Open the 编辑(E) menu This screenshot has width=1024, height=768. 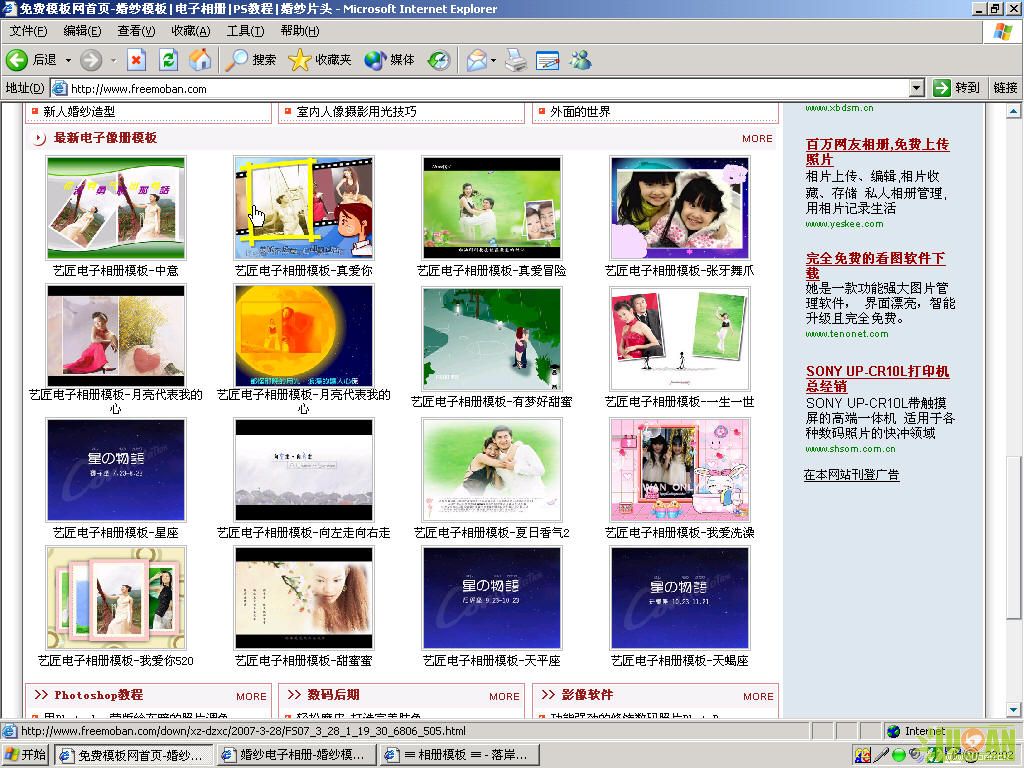click(82, 31)
